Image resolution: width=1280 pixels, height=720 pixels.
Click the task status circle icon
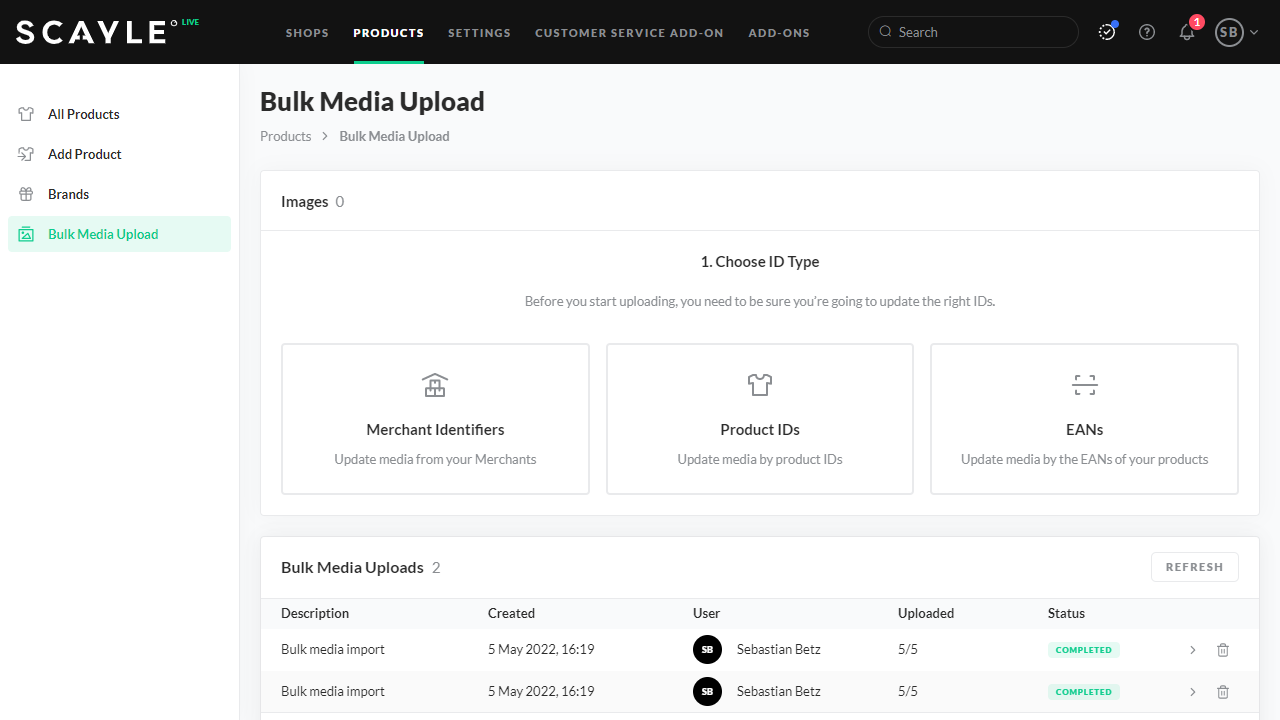point(1107,32)
